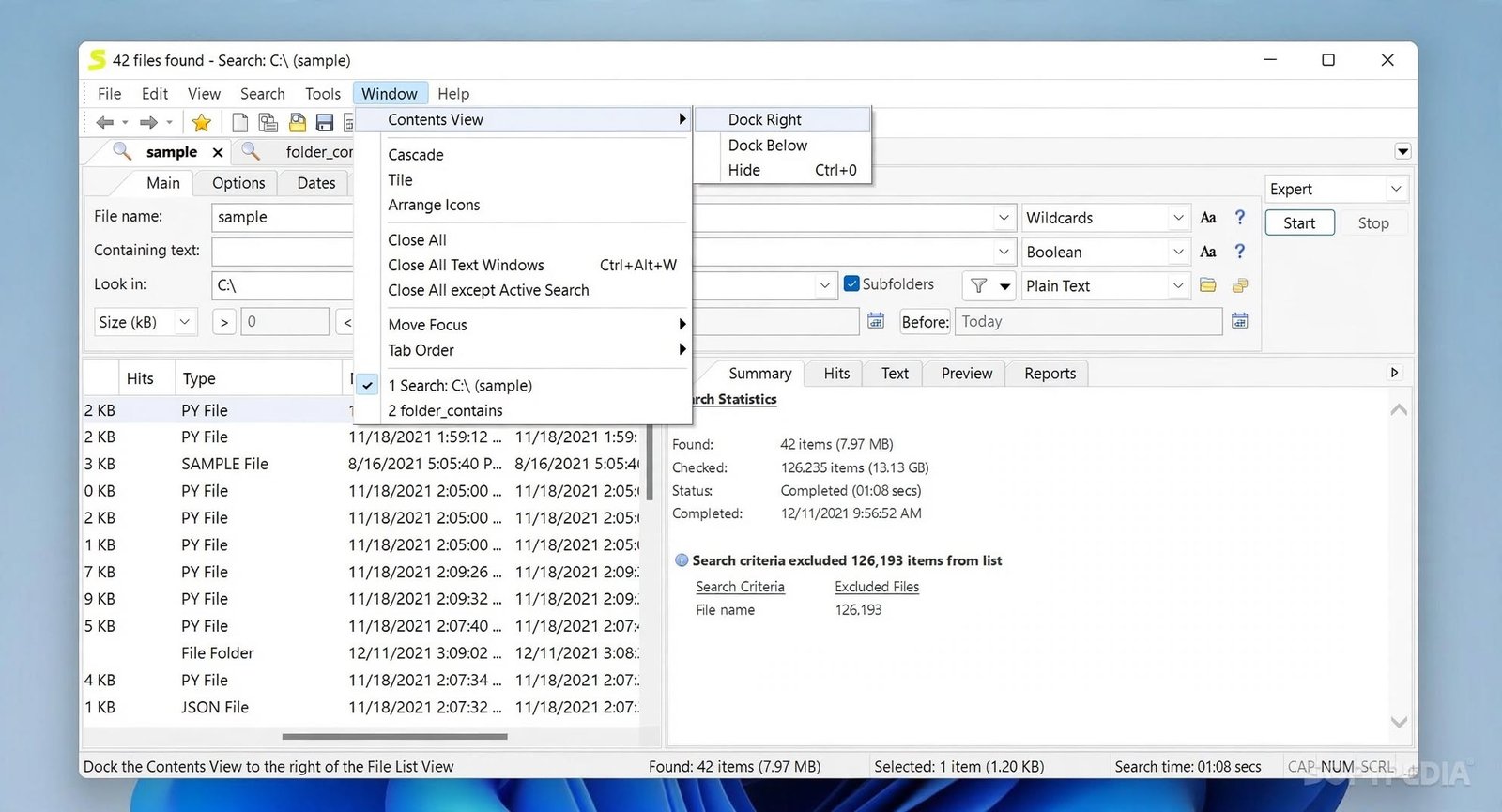Switch to the Reports tab
The height and width of the screenshot is (812, 1502).
1050,374
